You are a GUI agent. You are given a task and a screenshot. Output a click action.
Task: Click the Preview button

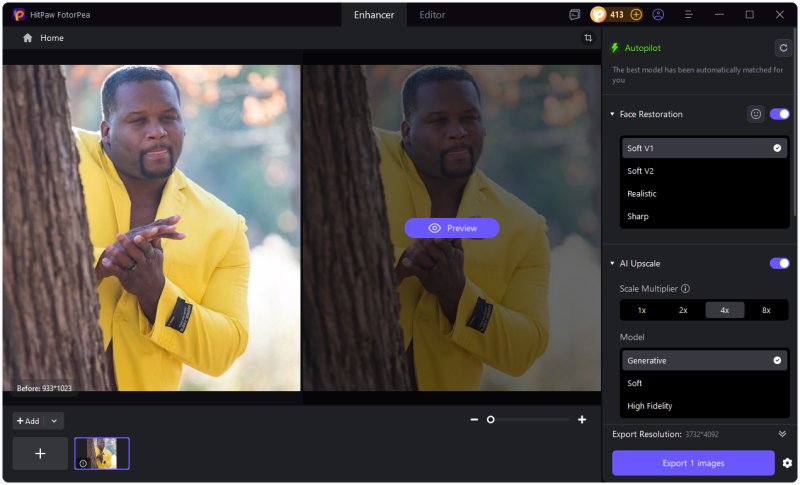click(x=452, y=228)
